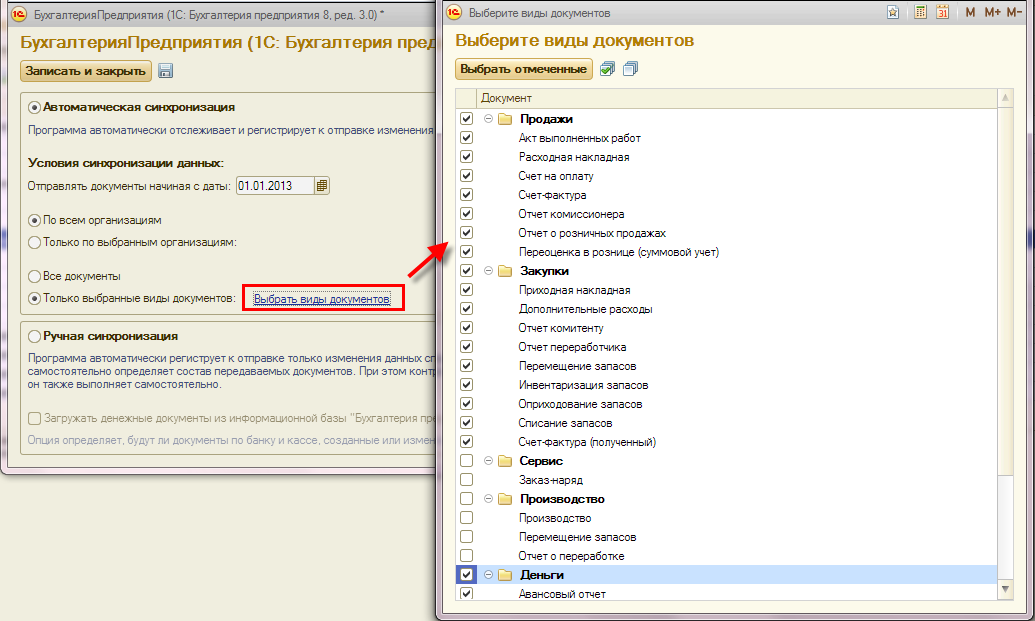The height and width of the screenshot is (621, 1035).
Task: Click the Документ column header
Action: tap(735, 98)
